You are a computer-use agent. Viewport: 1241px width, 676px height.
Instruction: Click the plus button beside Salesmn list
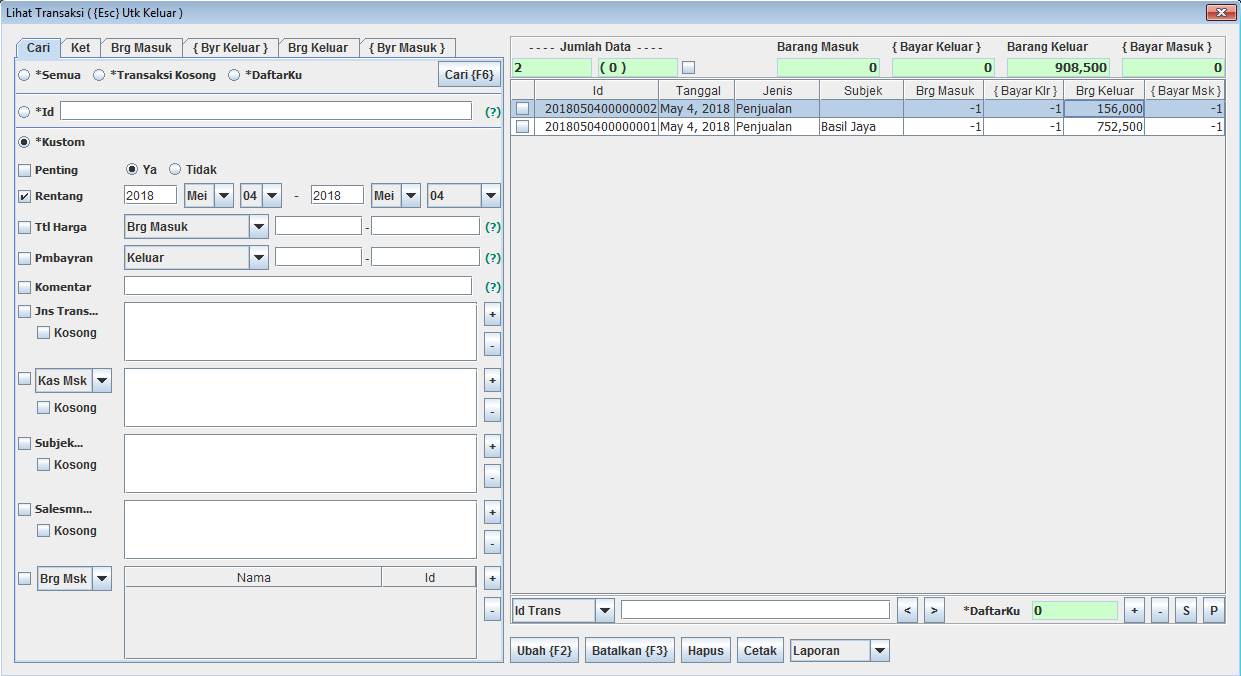pos(492,512)
